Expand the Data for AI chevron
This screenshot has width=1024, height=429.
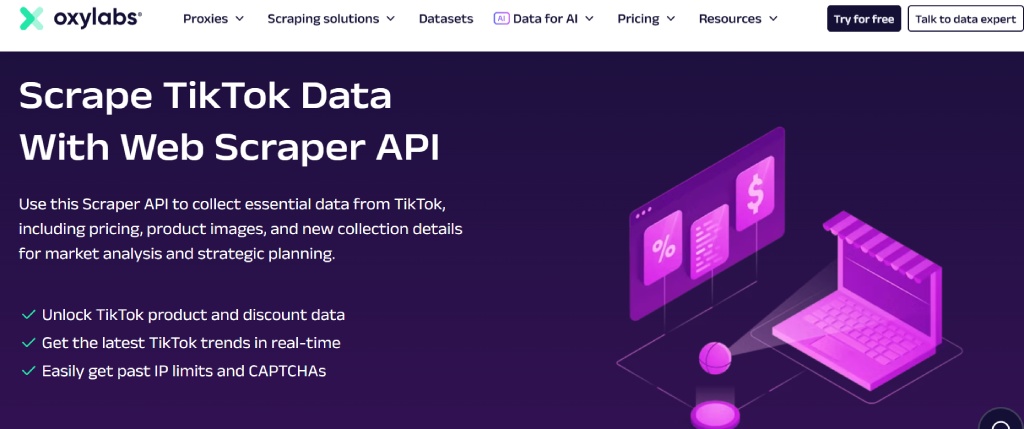[589, 19]
